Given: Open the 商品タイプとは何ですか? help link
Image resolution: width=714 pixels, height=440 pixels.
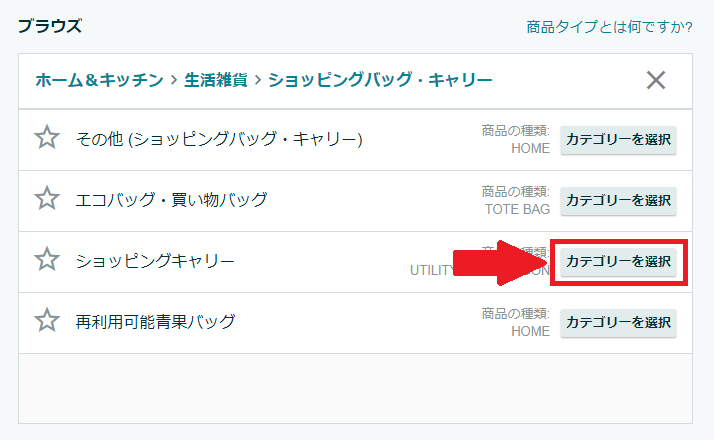Looking at the screenshot, I should pos(609,27).
